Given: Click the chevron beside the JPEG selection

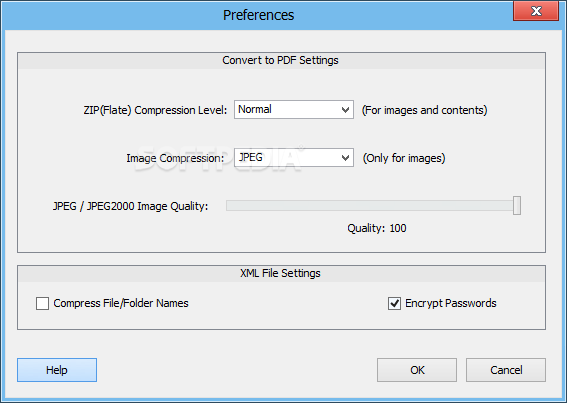Looking at the screenshot, I should click(x=345, y=158).
